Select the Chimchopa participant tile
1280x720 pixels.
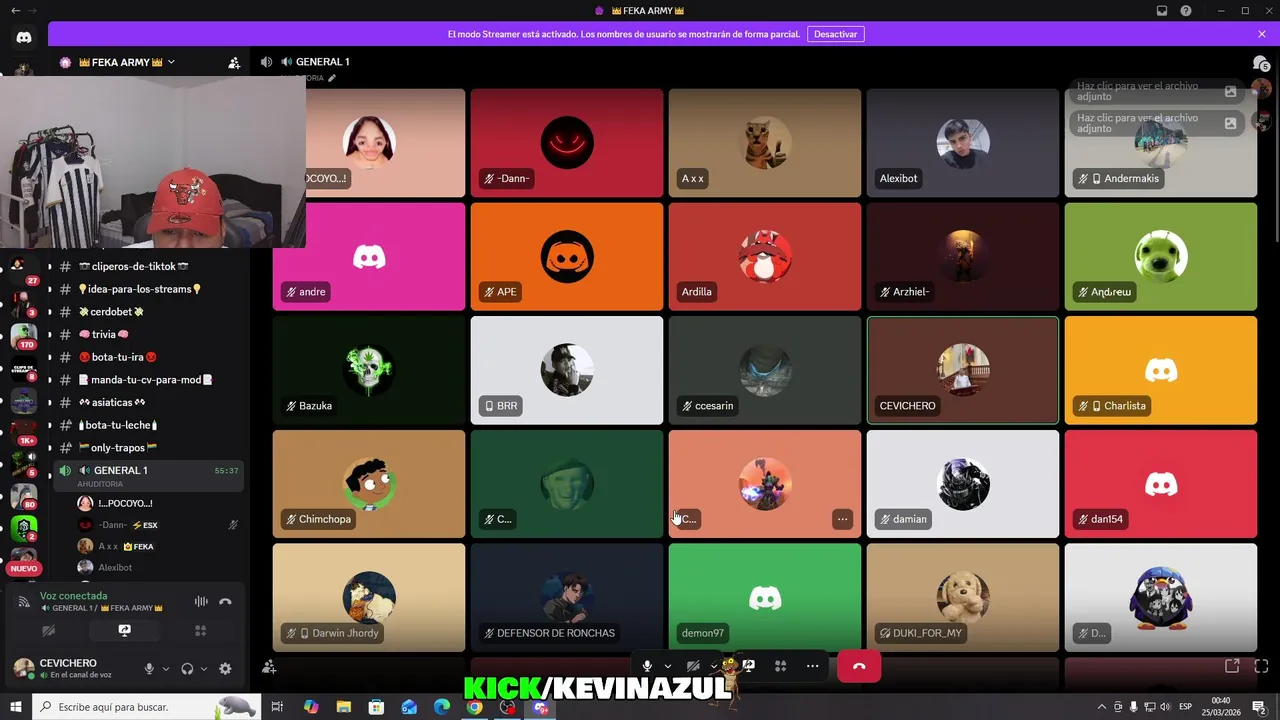pos(368,484)
